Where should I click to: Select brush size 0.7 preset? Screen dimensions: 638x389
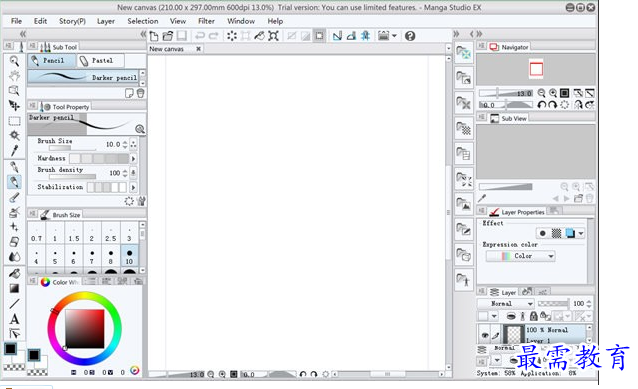point(36,234)
